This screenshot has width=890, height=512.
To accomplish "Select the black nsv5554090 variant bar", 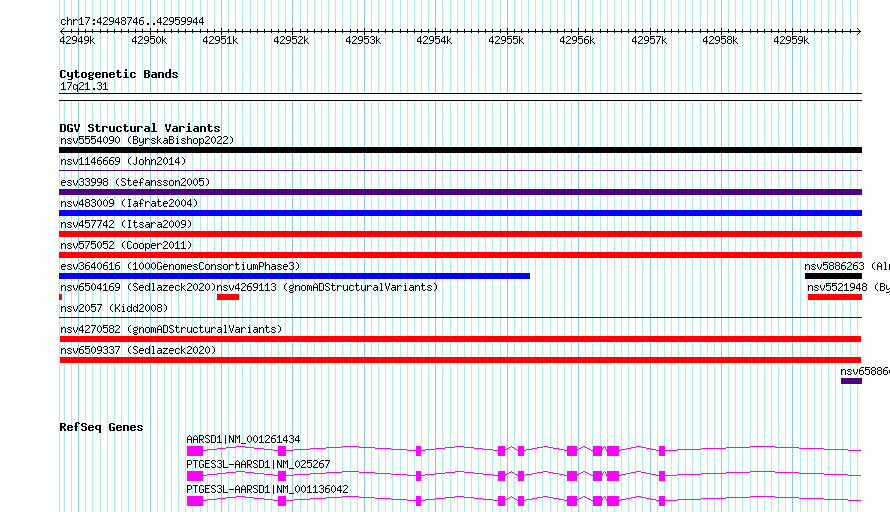I will pos(460,150).
